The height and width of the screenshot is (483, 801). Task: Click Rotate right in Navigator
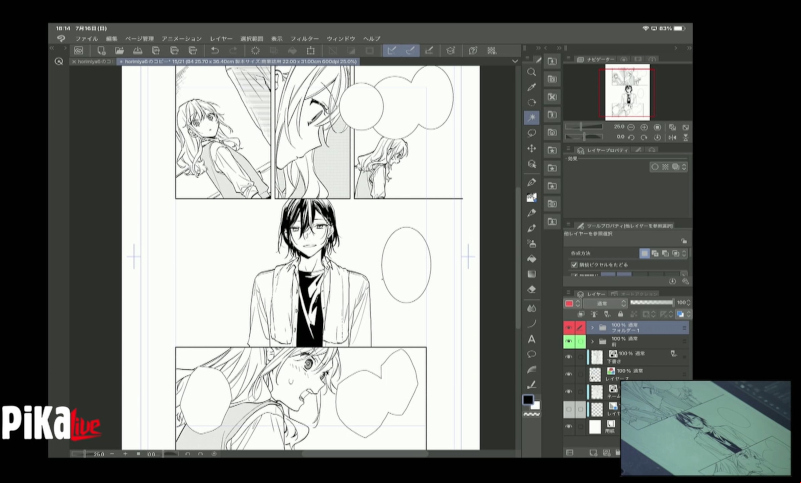coord(644,137)
